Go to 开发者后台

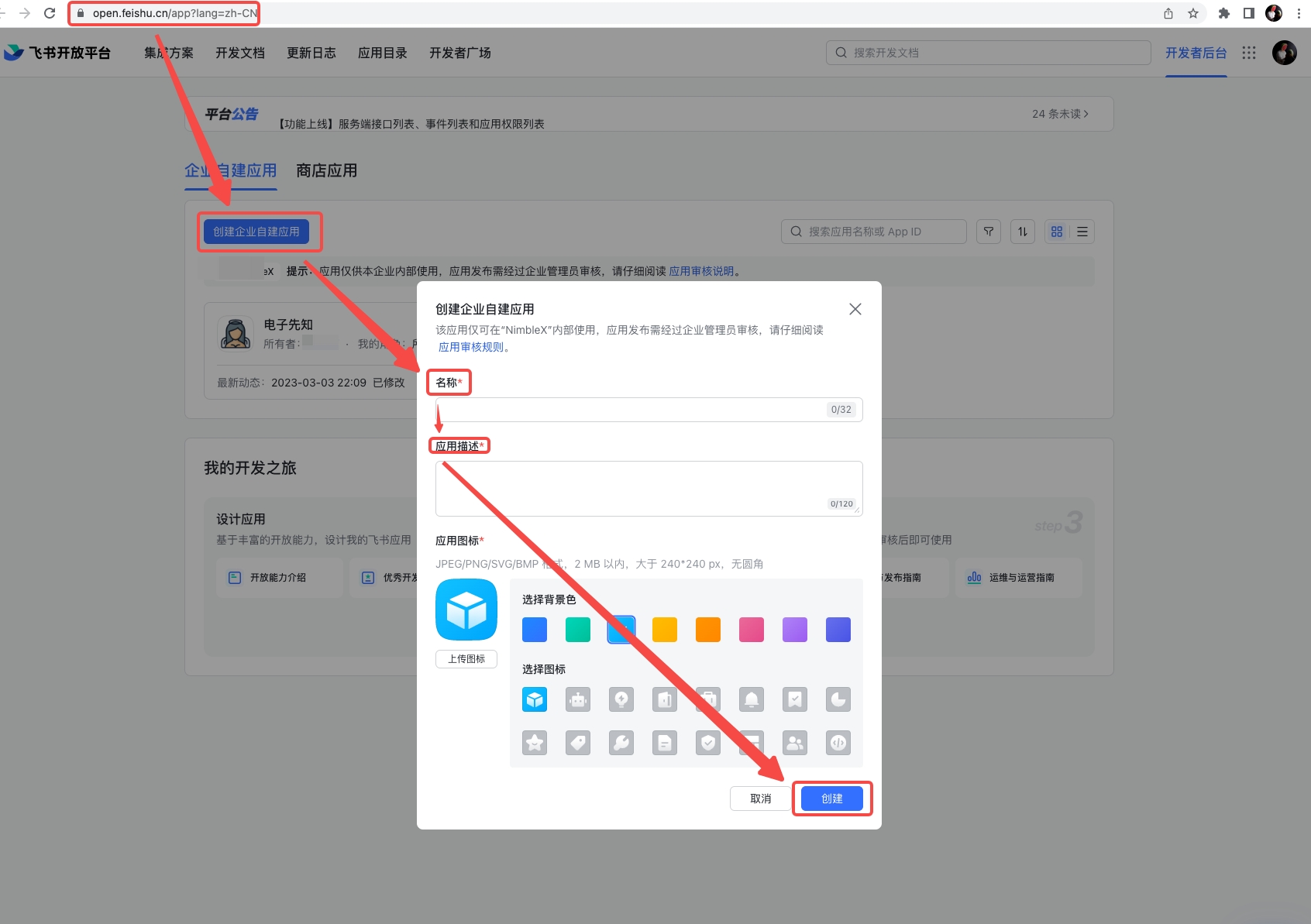[1196, 53]
